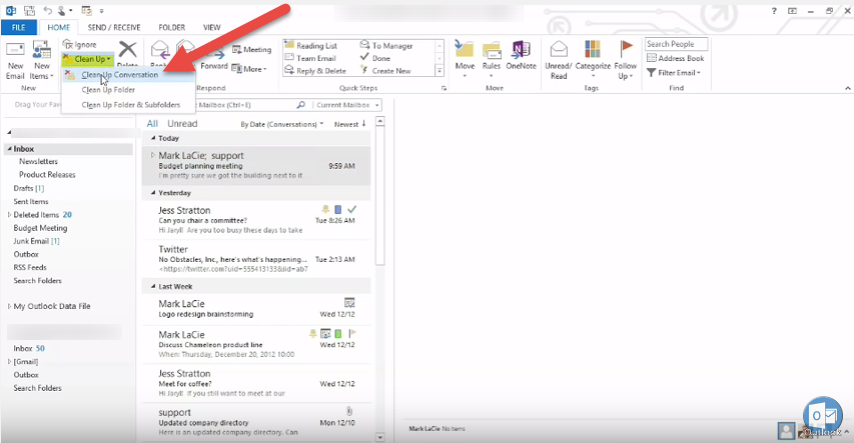The height and width of the screenshot is (443, 854).
Task: Switch to the SEND / RECEIVE tab
Action: pyautogui.click(x=114, y=27)
